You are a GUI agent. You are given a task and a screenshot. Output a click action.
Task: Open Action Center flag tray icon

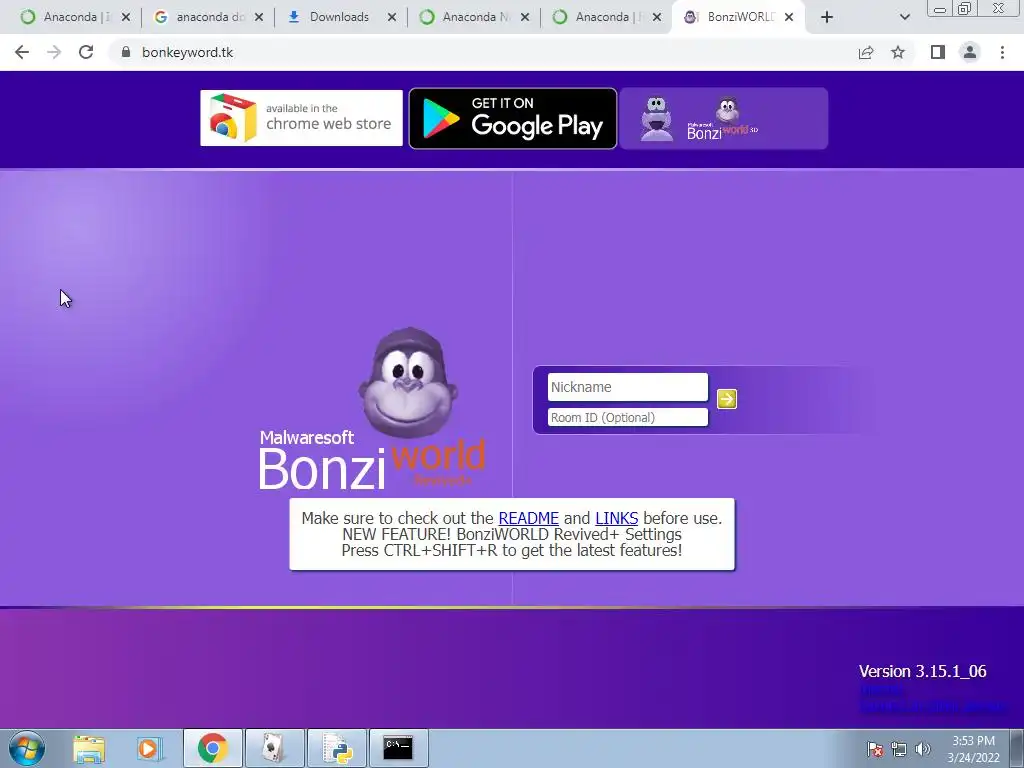875,749
